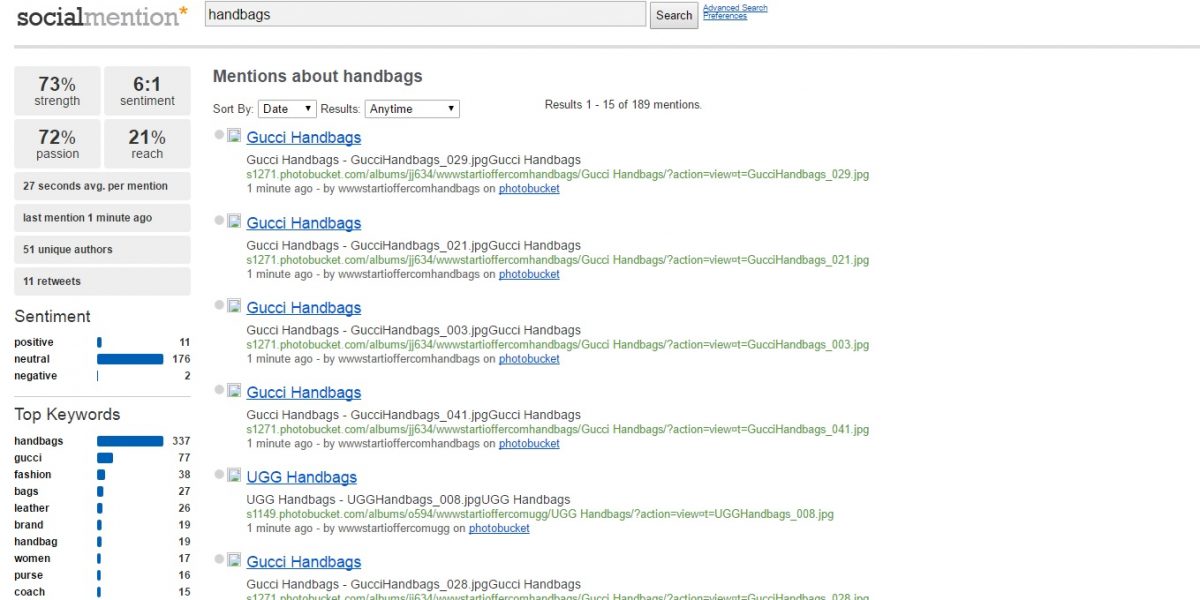The height and width of the screenshot is (600, 1200).
Task: Click 'last mention 1 minute ago' box
Action: (x=102, y=218)
